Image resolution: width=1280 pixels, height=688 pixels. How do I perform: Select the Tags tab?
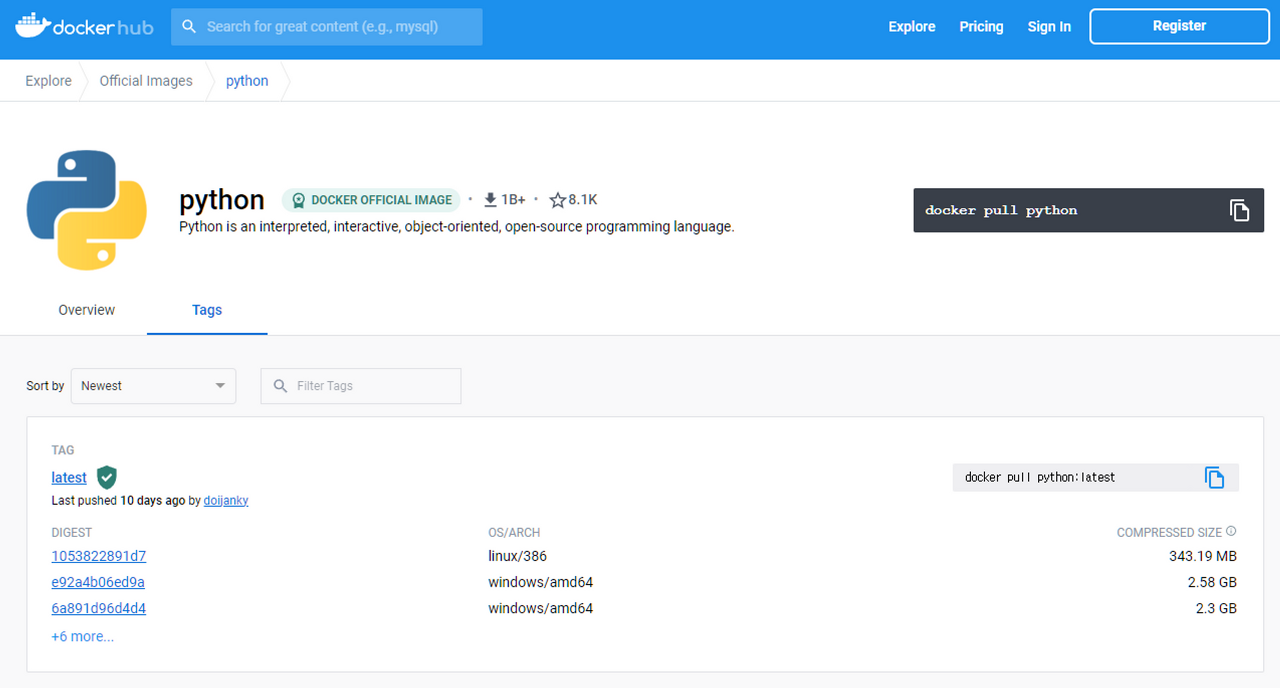pos(207,310)
